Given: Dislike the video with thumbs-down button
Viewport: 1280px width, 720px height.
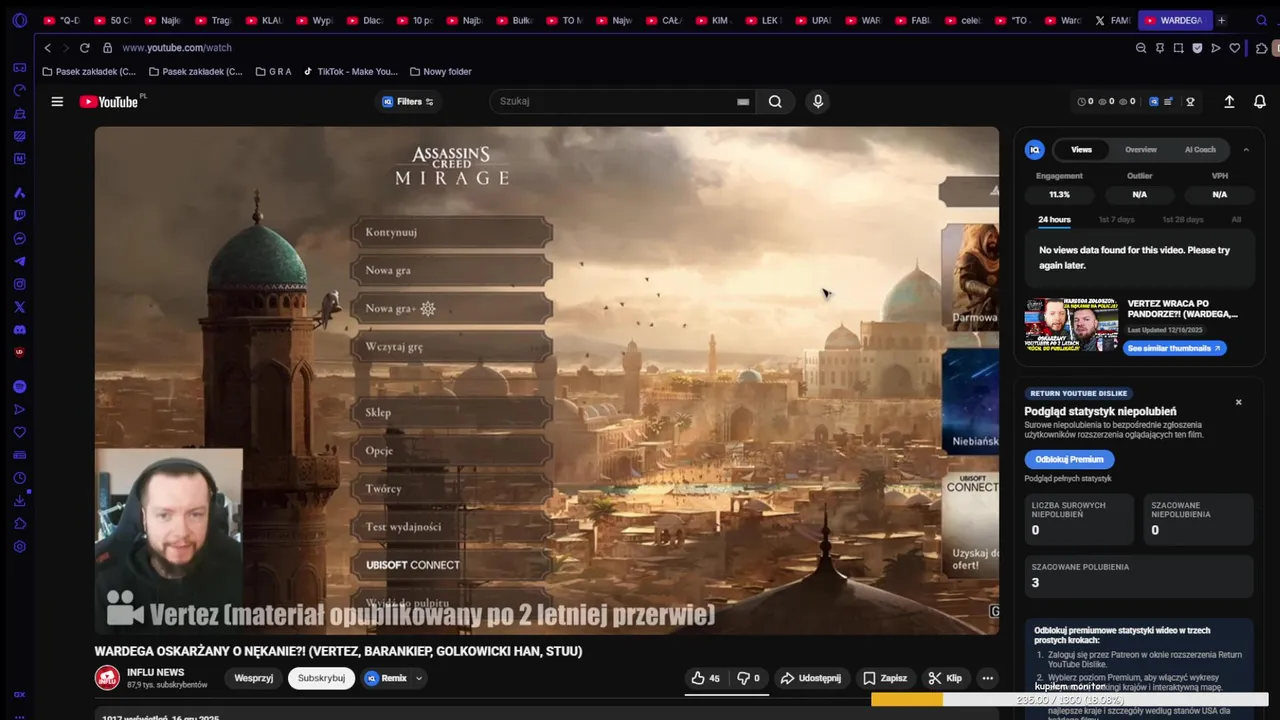Looking at the screenshot, I should (x=749, y=678).
